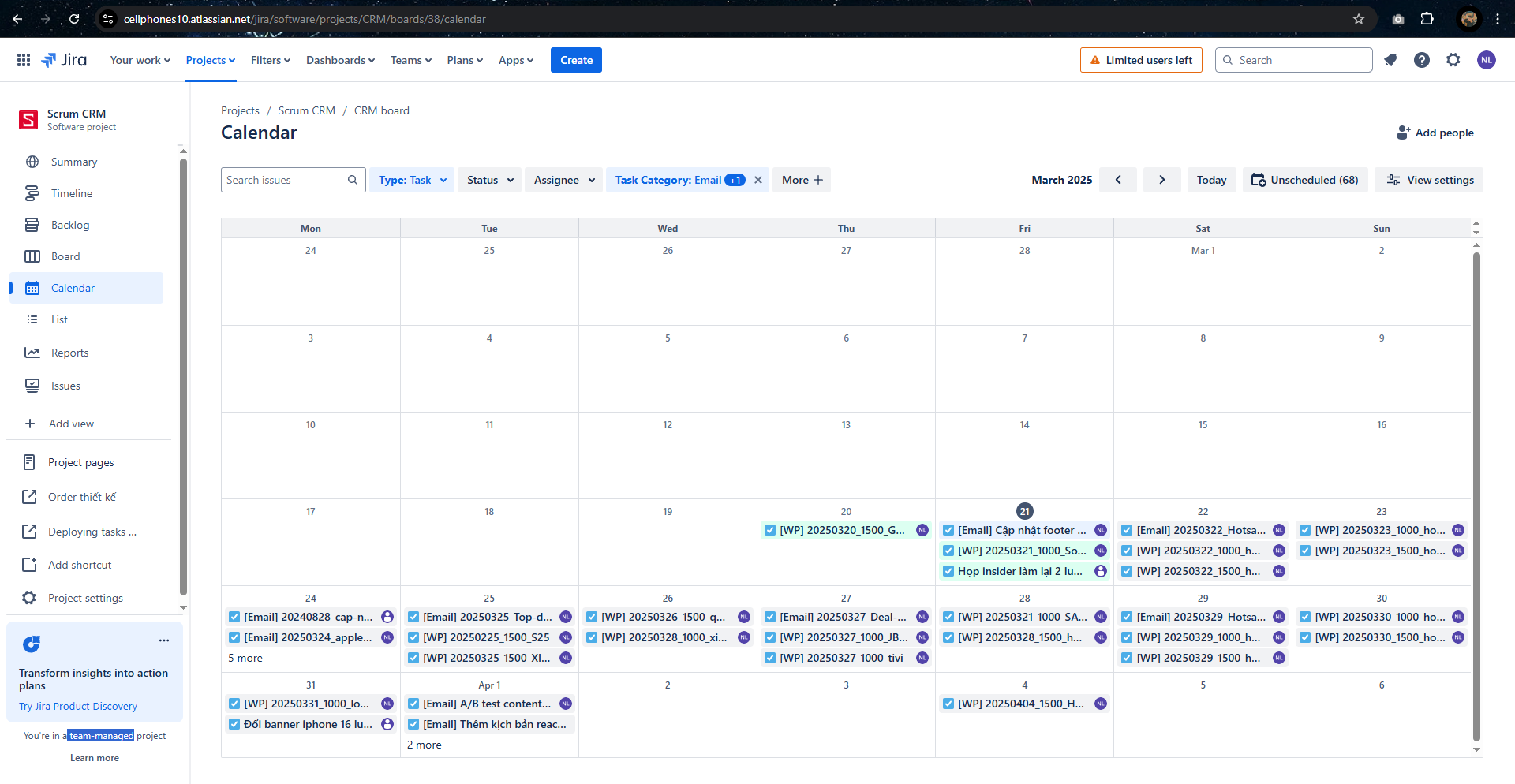Click the global Search box
This screenshot has height=784, width=1515.
(x=1293, y=60)
